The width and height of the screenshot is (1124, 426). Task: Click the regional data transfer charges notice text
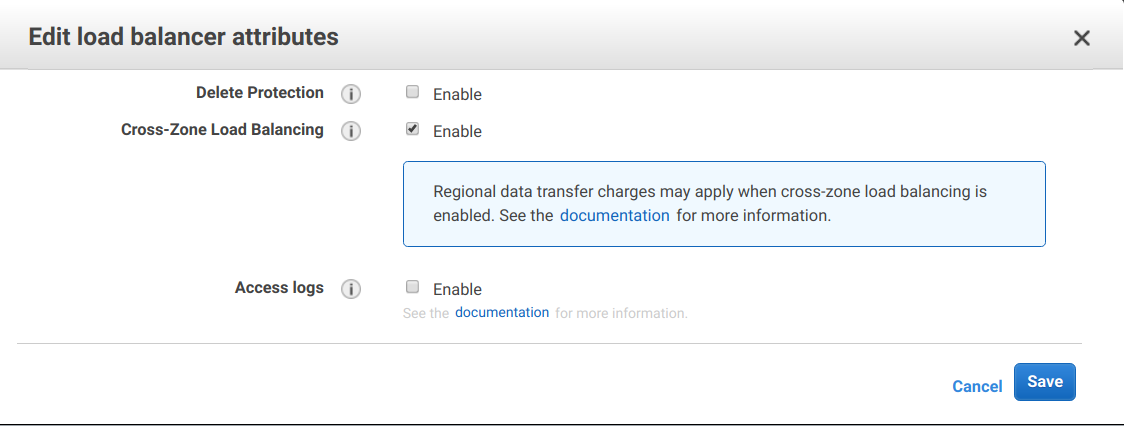coord(710,204)
